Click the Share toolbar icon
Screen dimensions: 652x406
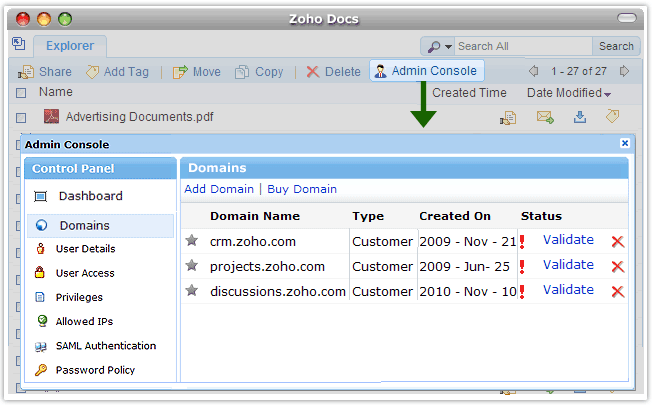pos(26,72)
